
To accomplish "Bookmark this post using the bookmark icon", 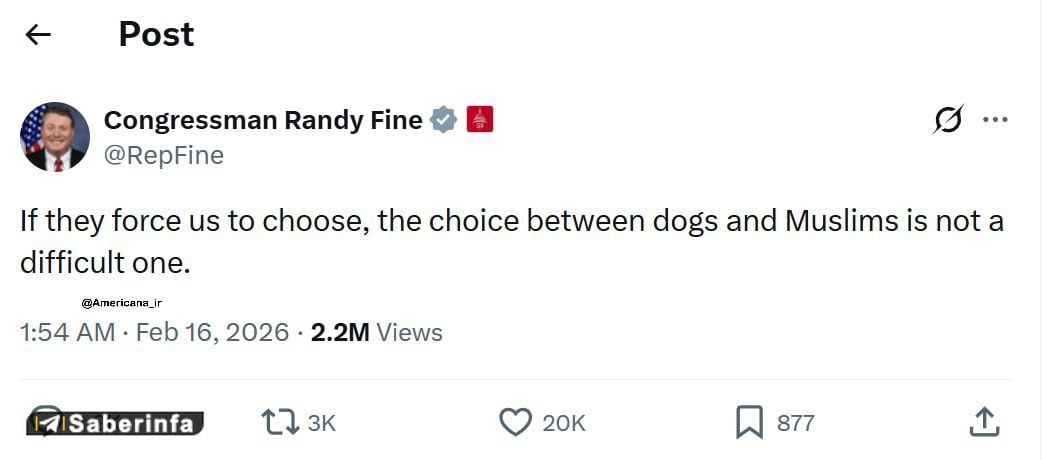I will pyautogui.click(x=749, y=423).
